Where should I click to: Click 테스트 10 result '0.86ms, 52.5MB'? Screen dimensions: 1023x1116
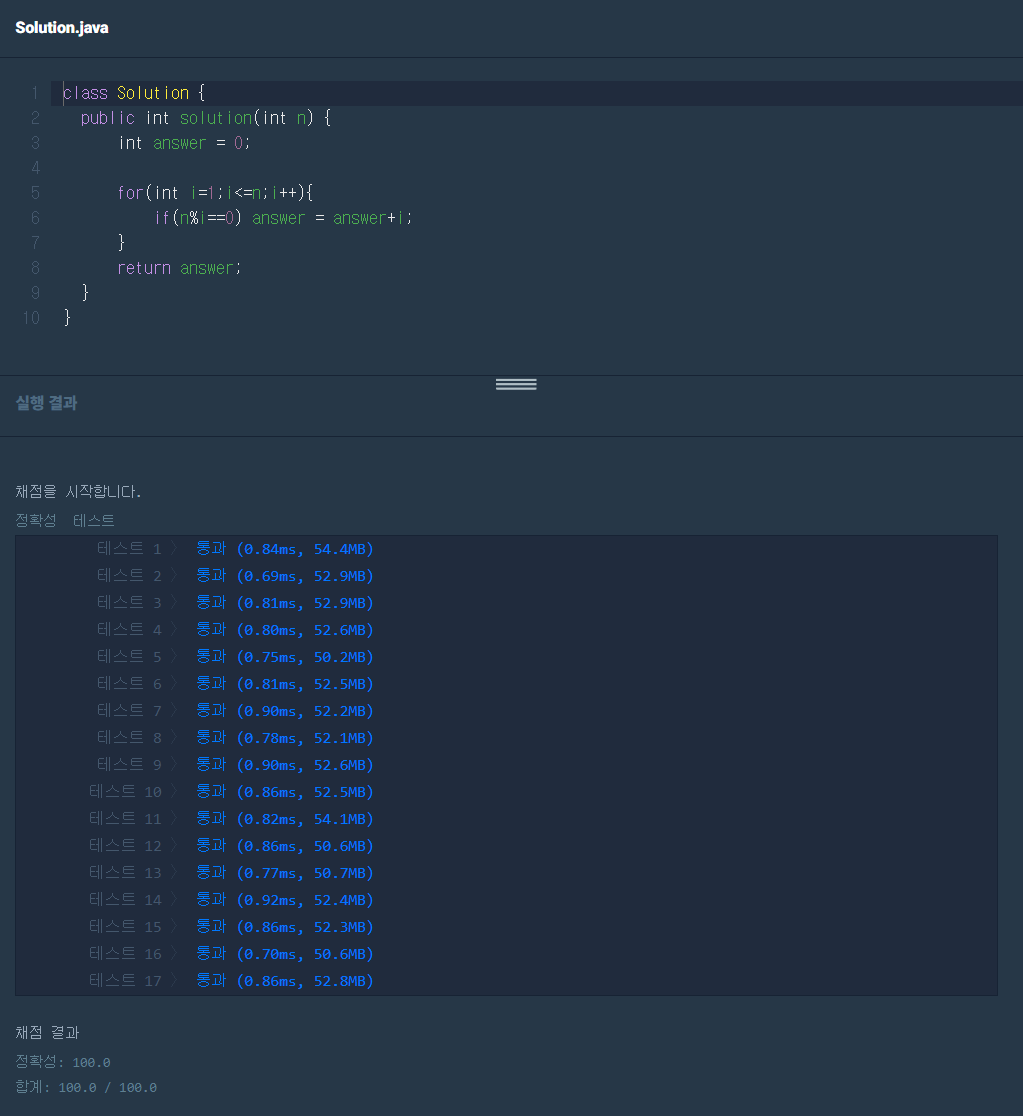pos(305,793)
